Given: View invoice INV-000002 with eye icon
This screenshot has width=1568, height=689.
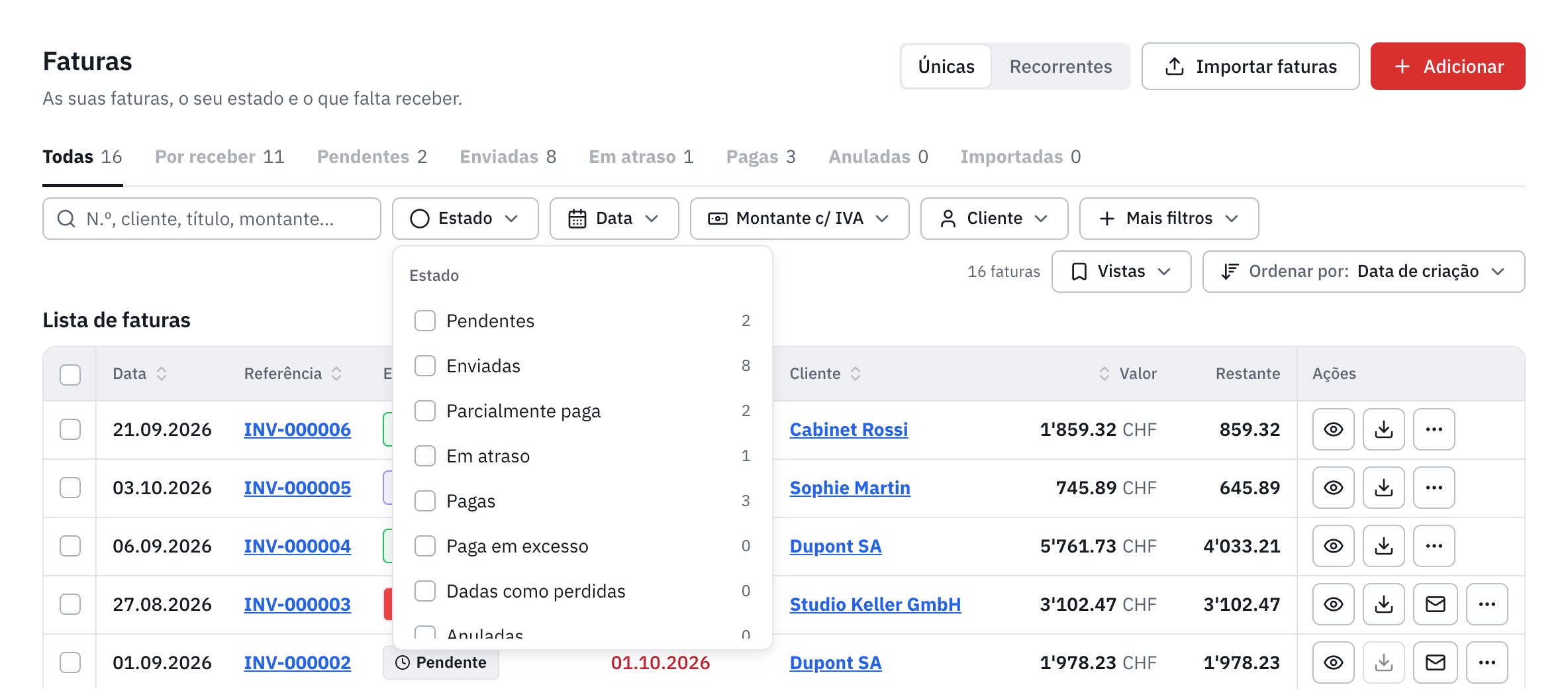Looking at the screenshot, I should click(x=1333, y=662).
